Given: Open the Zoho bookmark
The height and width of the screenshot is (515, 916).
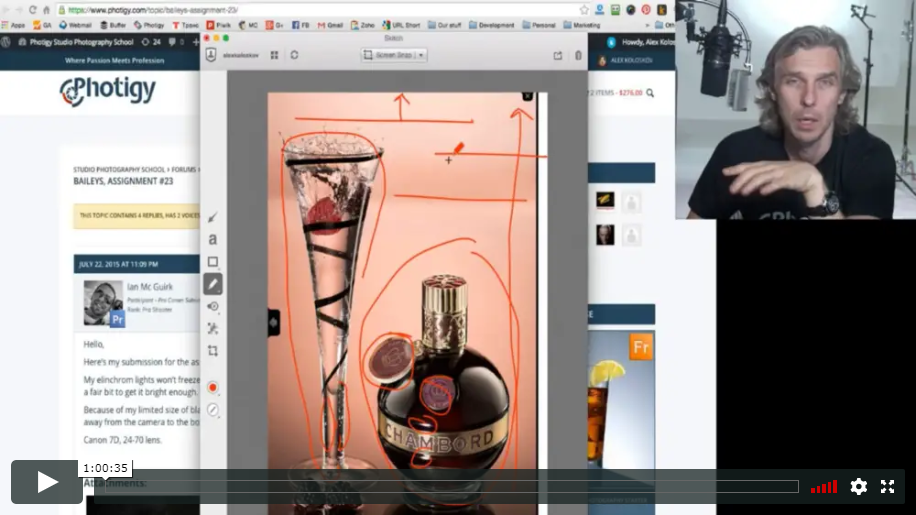Looking at the screenshot, I should (363, 25).
